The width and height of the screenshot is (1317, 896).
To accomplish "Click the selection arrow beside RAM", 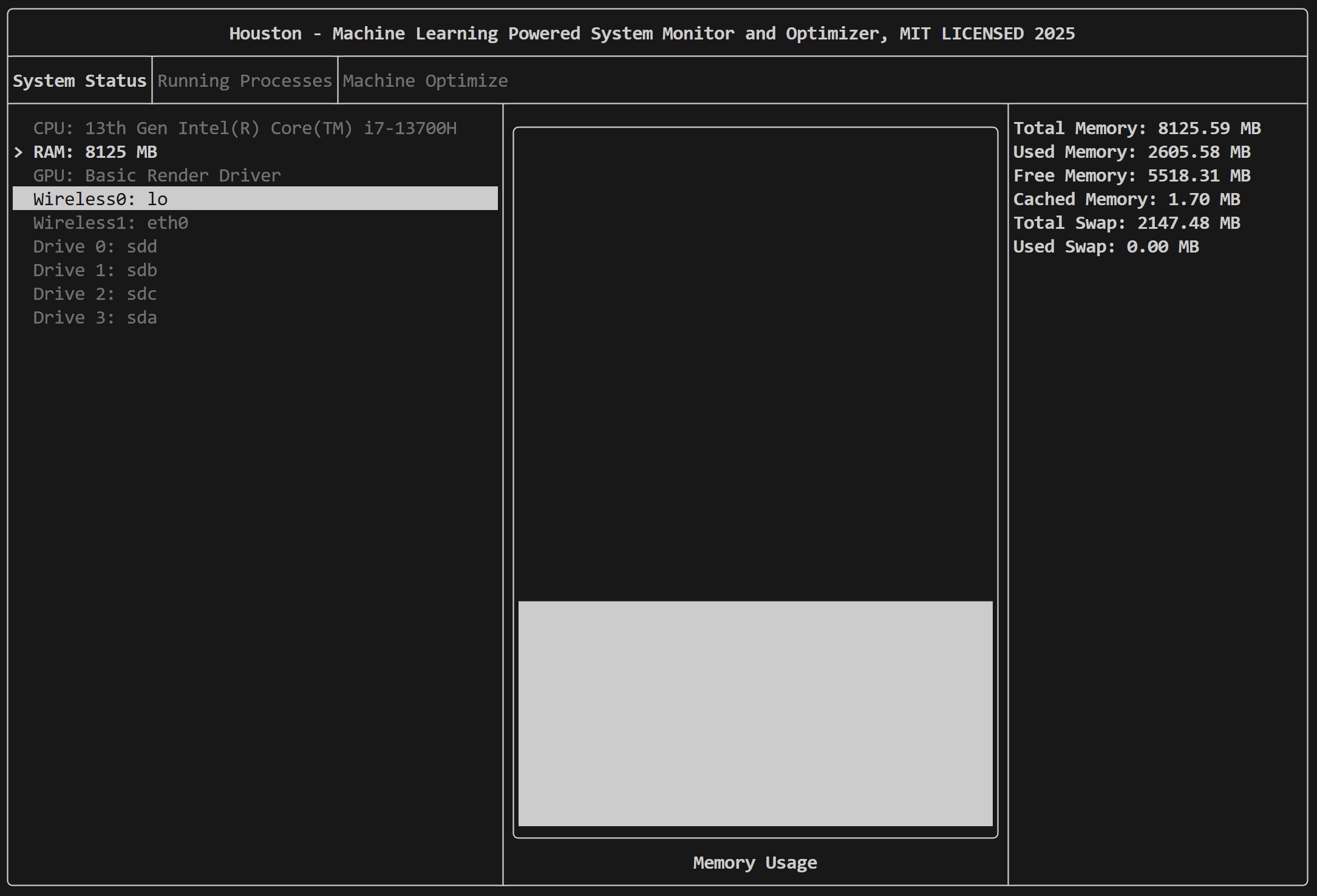I will coord(19,152).
